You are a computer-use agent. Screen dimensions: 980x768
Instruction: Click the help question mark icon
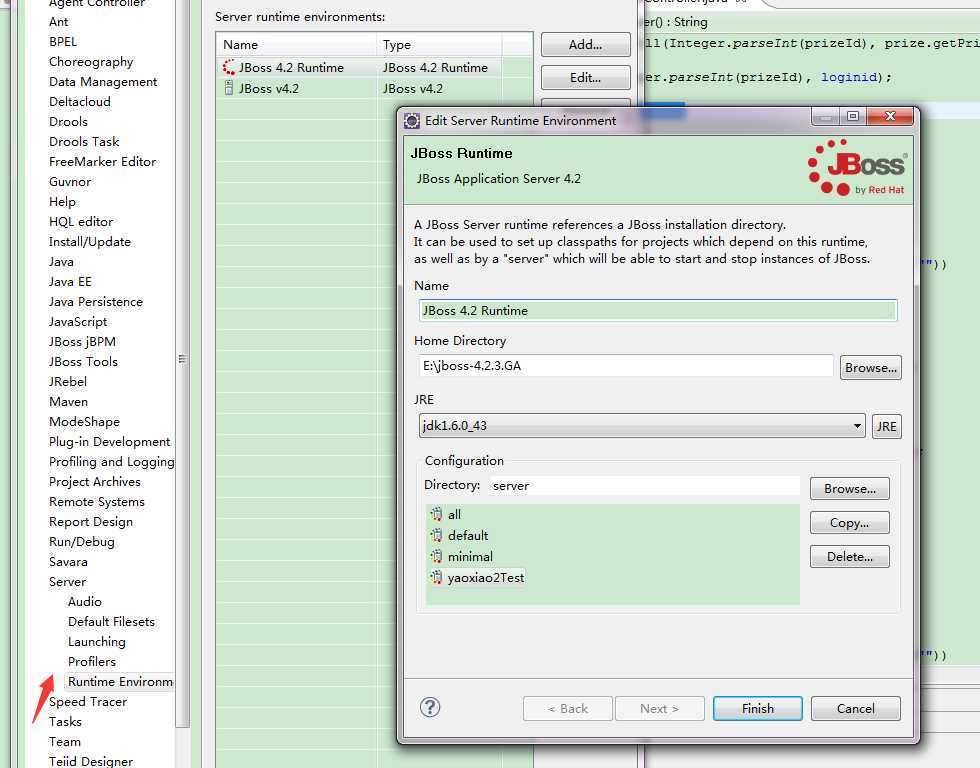(430, 707)
